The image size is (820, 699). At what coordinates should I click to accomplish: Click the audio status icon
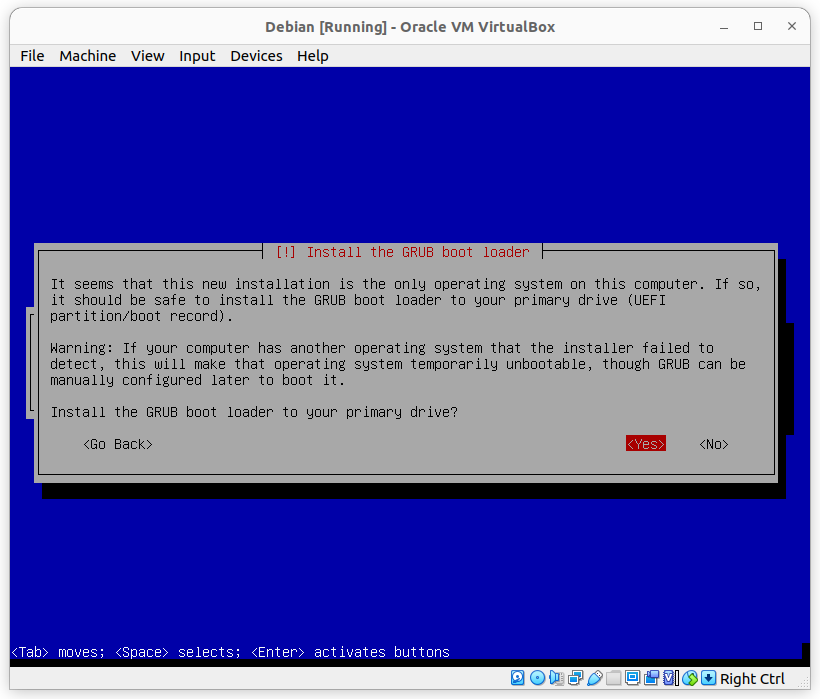[x=555, y=678]
